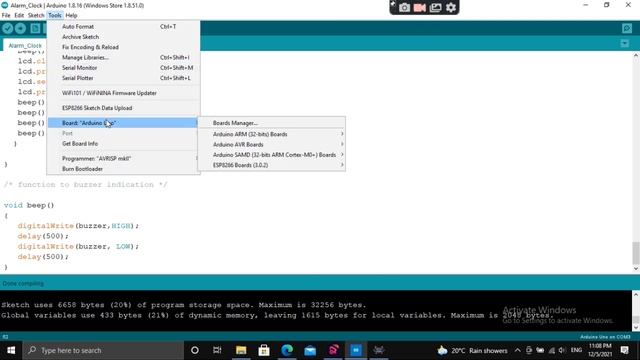Open Manage Libraries from the menu

123,58
